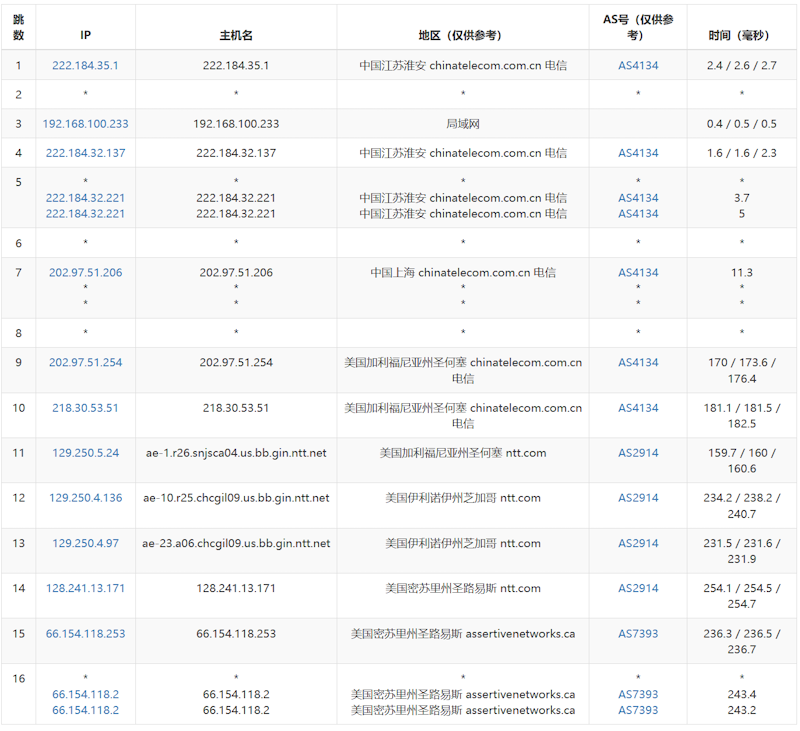Open the AS4134 link in hop 7 row
Viewport: 800px width, 731px height.
(638, 272)
